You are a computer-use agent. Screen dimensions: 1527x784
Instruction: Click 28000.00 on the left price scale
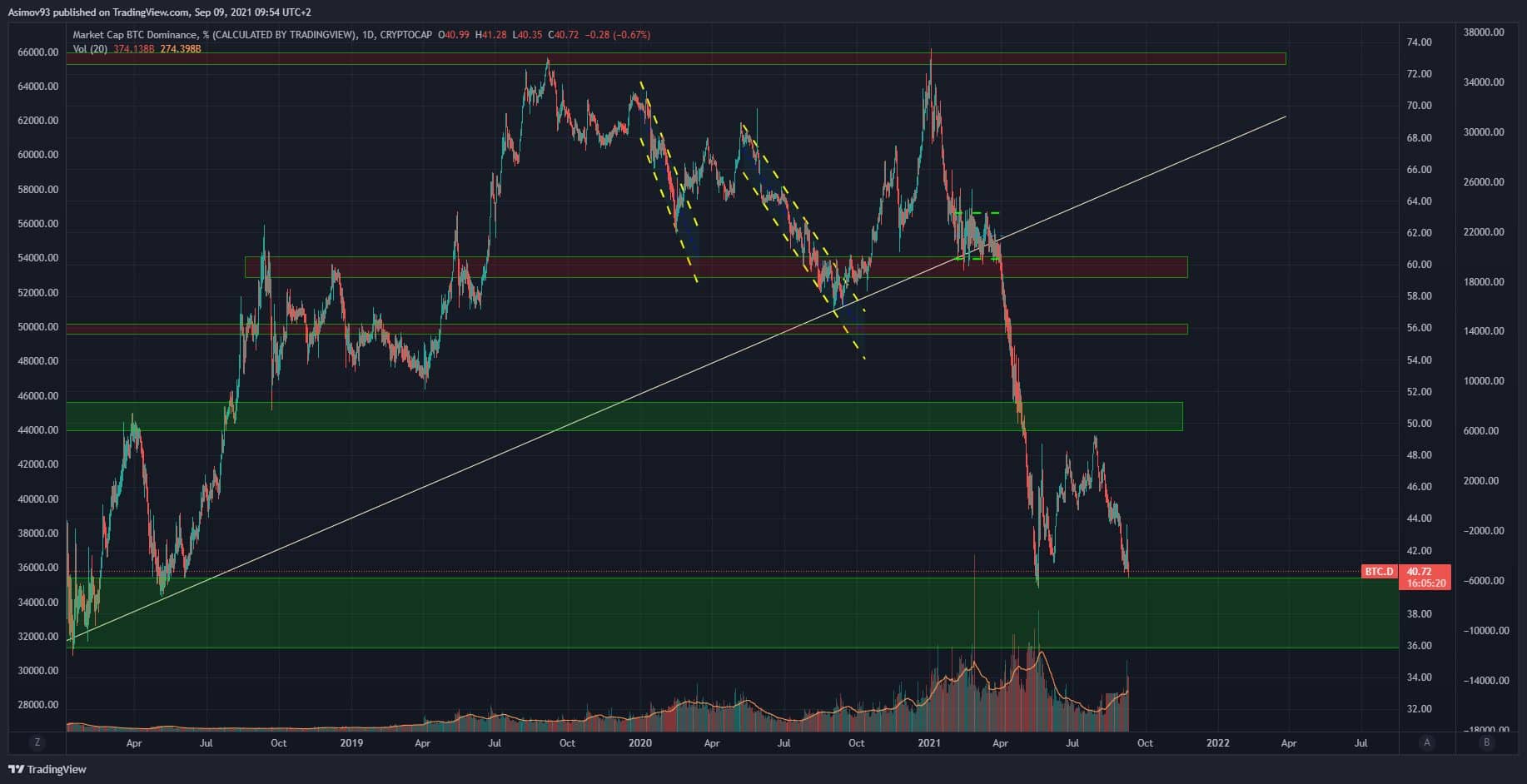tap(38, 705)
